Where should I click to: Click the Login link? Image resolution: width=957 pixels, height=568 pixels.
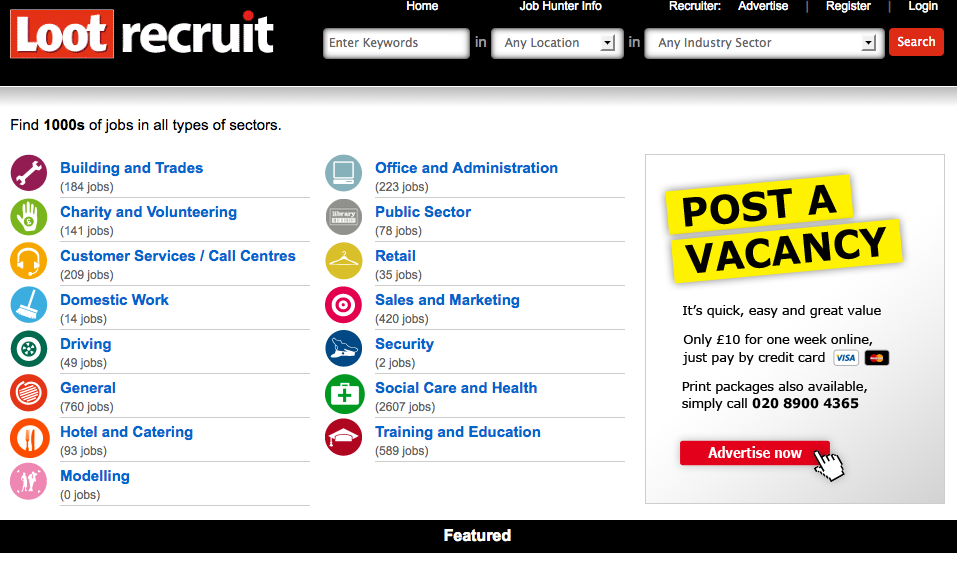point(923,6)
